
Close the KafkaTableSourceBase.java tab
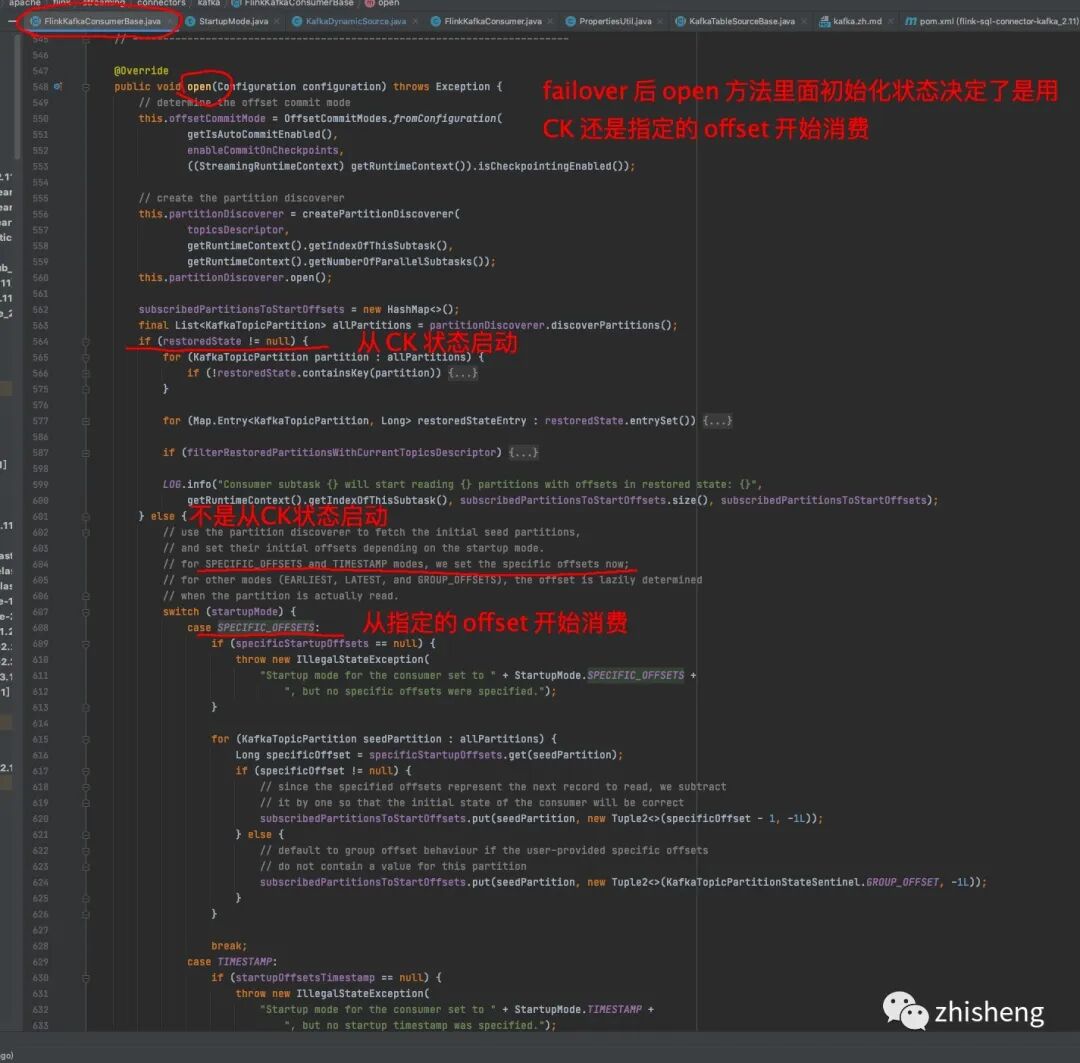804,21
